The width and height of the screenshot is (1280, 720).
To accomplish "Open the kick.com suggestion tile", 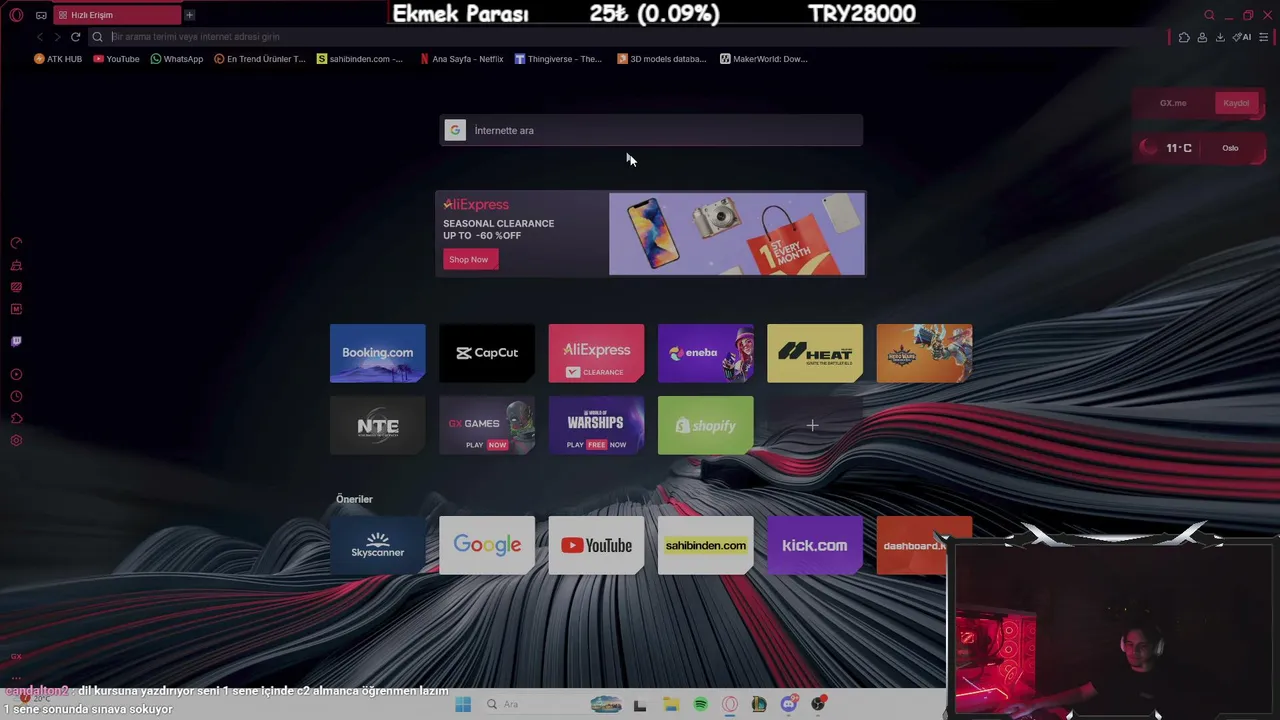I will [x=815, y=545].
